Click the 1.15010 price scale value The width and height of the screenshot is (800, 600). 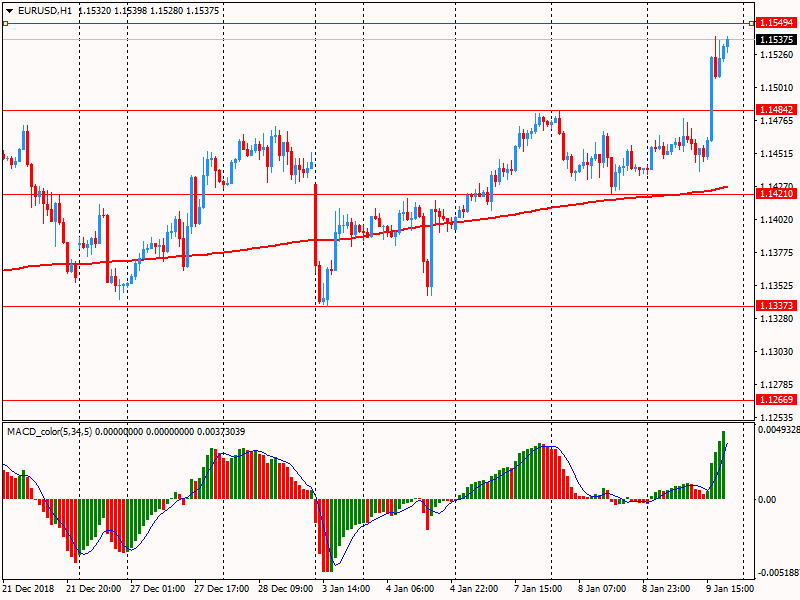[x=777, y=88]
